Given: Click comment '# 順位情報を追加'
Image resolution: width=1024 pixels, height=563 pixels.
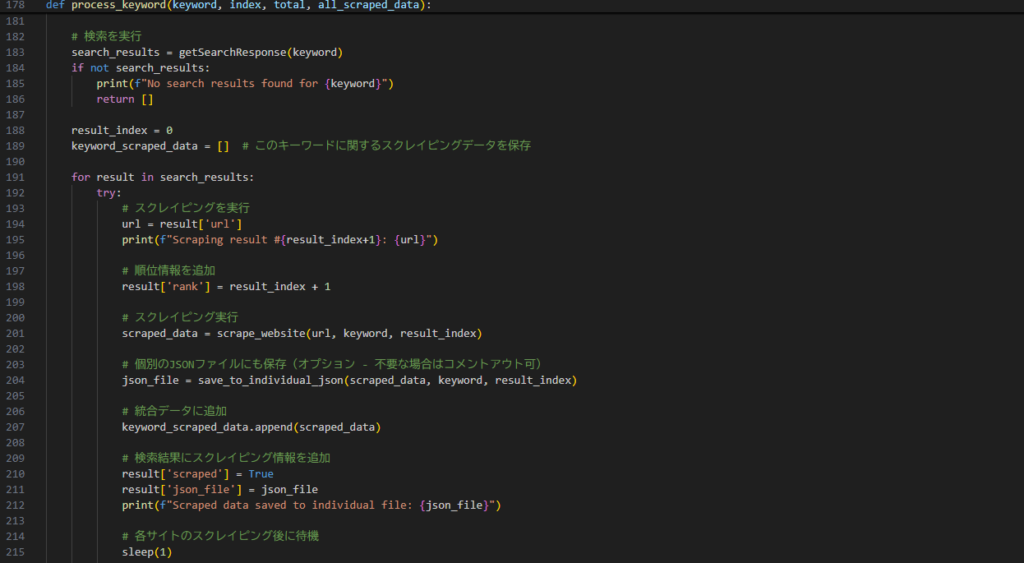Looking at the screenshot, I should pyautogui.click(x=168, y=270).
